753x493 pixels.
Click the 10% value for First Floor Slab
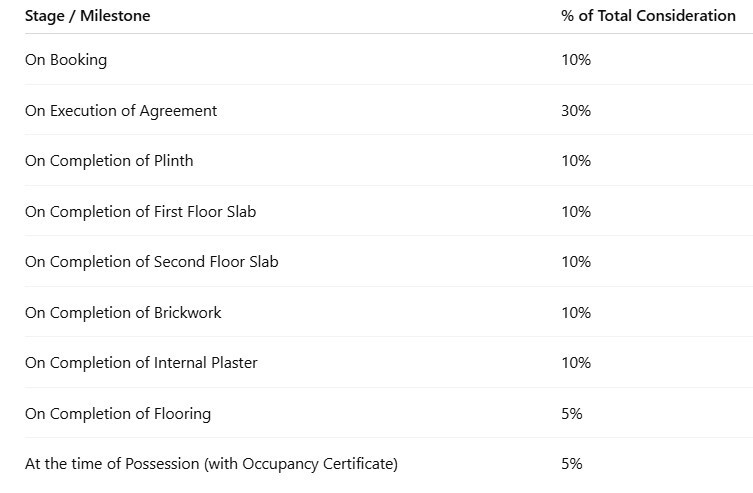[576, 212]
